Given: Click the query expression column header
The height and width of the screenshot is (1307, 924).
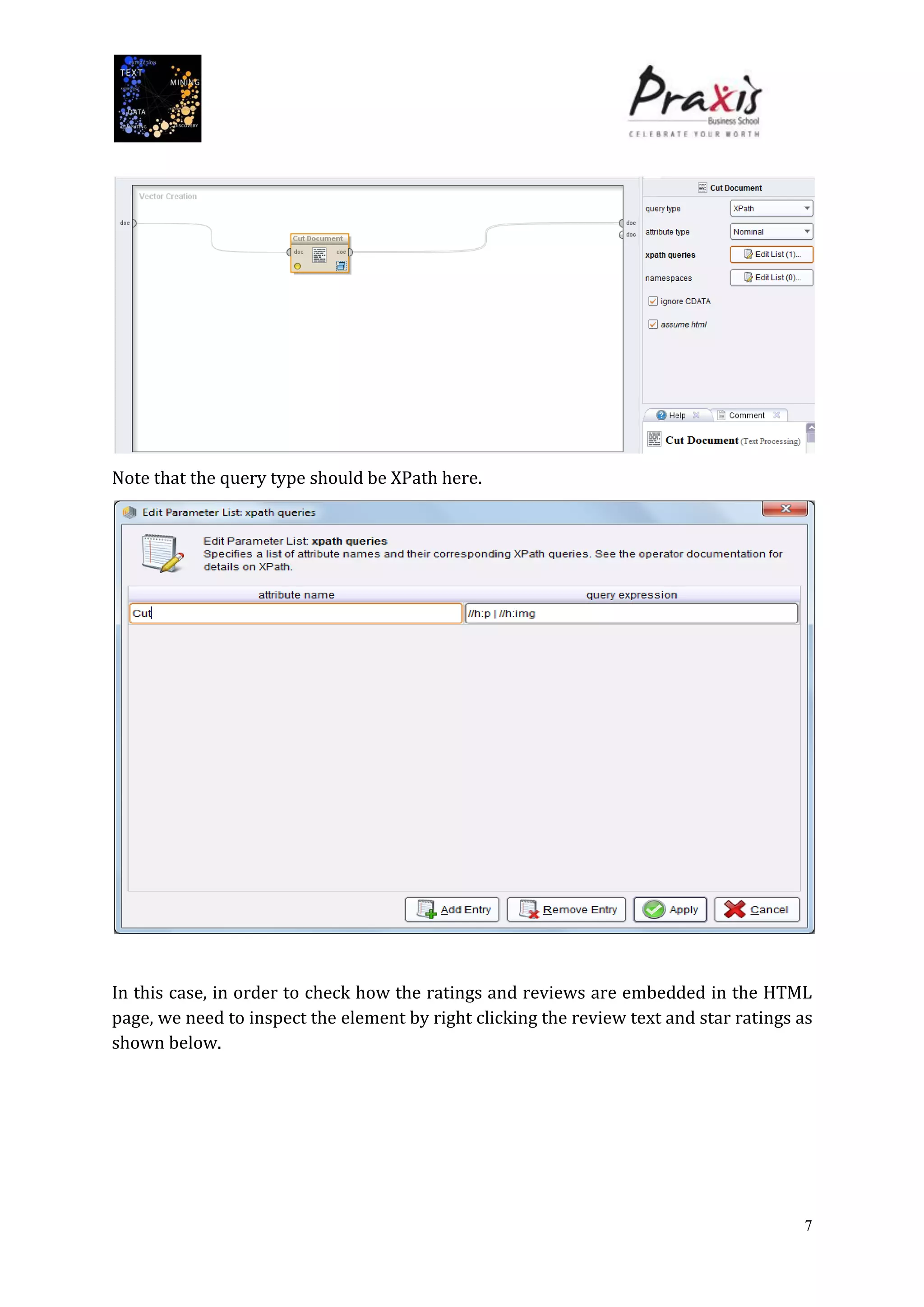Looking at the screenshot, I should 632,595.
